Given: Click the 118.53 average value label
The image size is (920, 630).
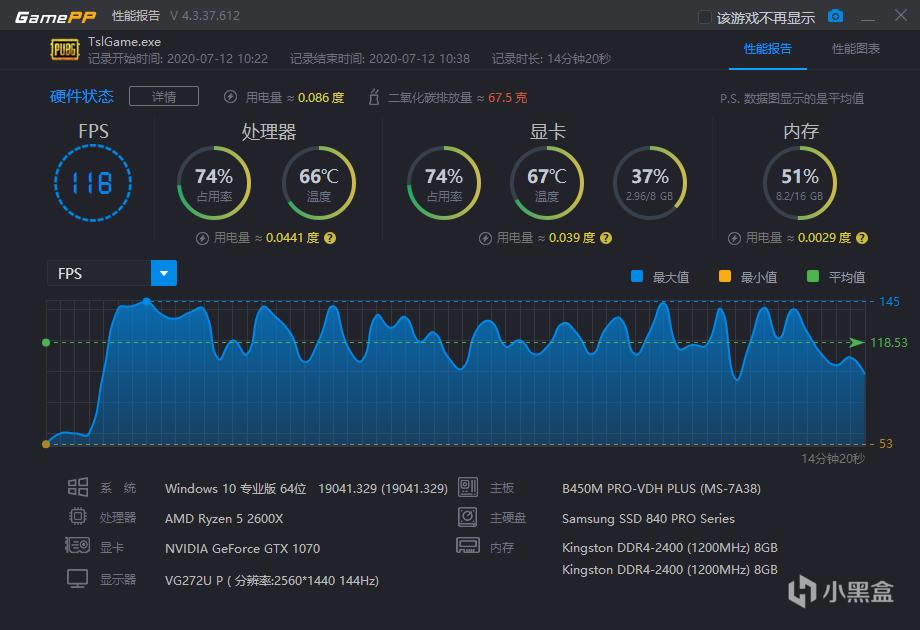Looking at the screenshot, I should tap(888, 343).
